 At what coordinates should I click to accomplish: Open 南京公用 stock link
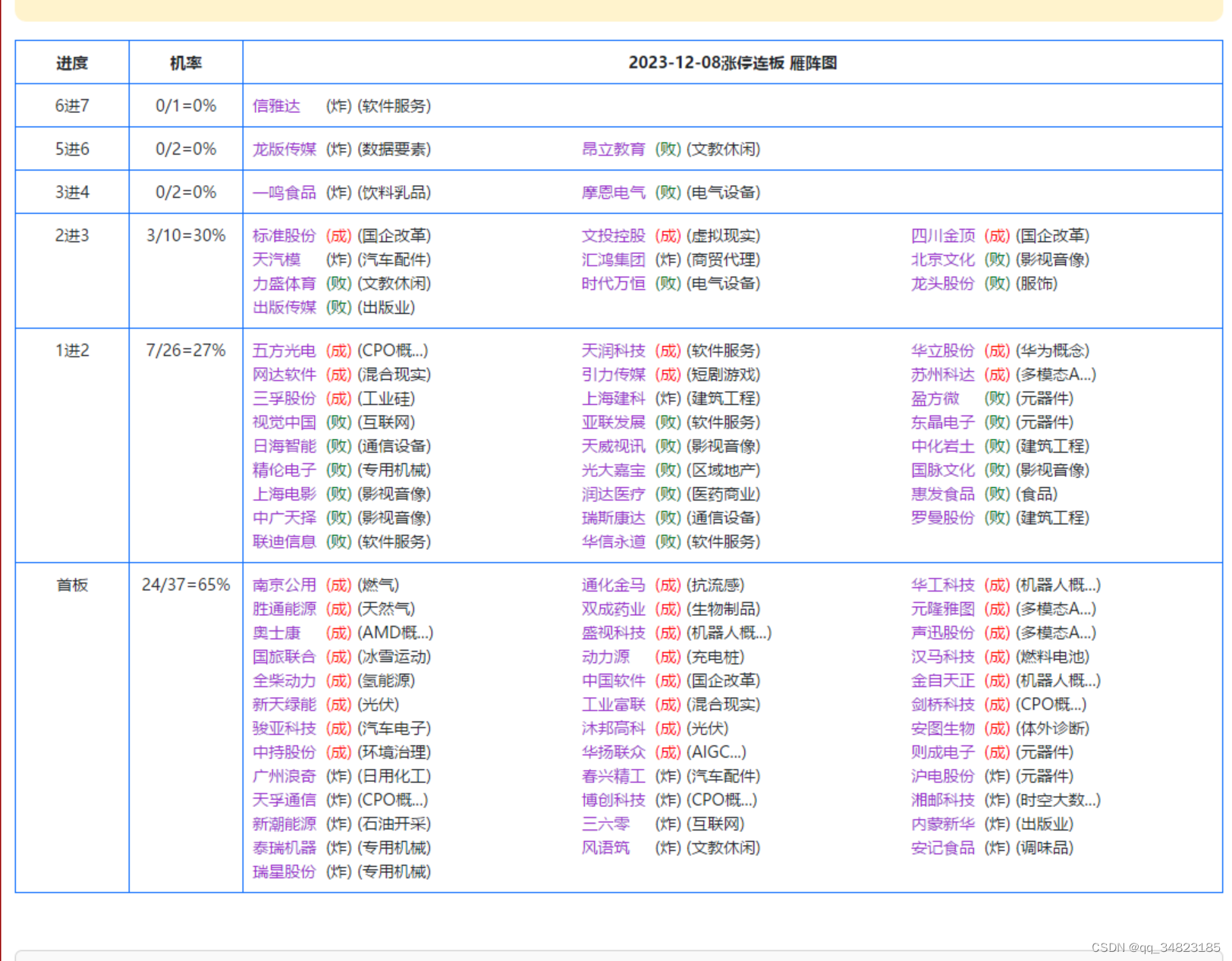pos(284,585)
